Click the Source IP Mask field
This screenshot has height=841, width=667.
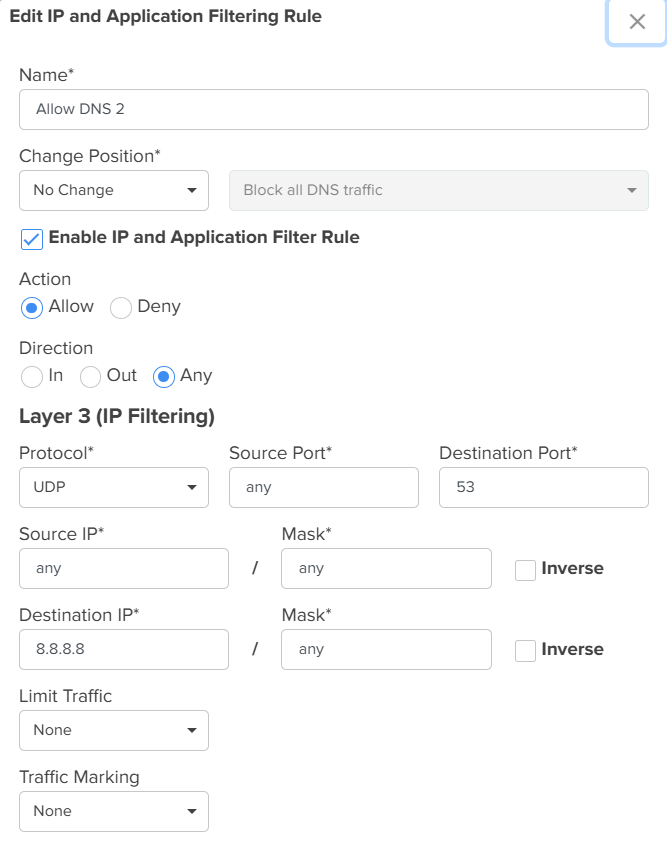[x=386, y=568]
